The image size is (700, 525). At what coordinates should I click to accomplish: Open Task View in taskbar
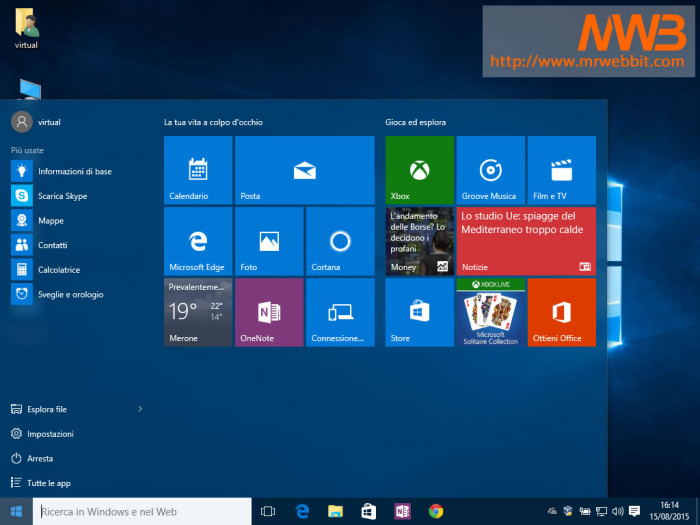(268, 511)
